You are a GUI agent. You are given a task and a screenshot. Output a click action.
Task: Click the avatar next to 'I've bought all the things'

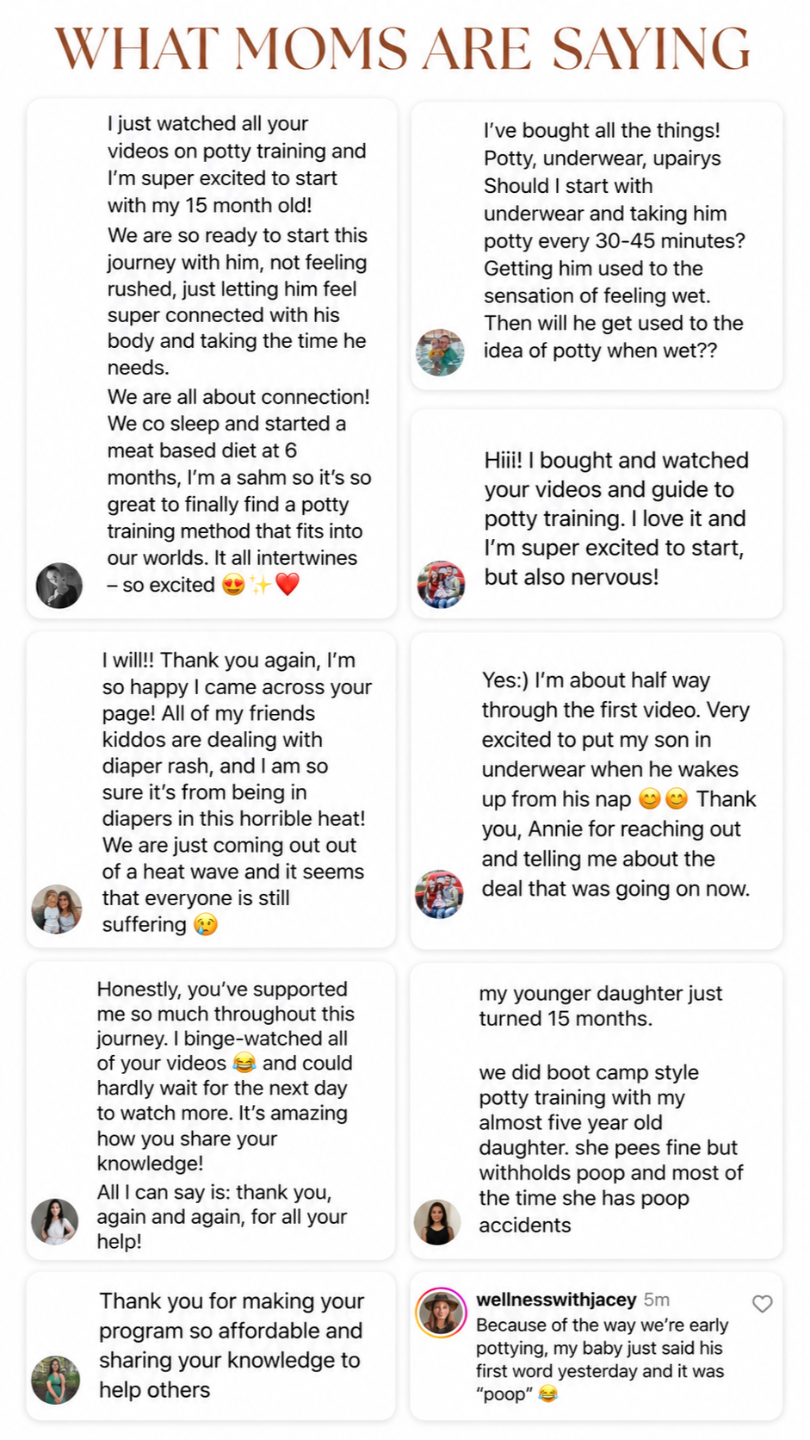tap(440, 353)
